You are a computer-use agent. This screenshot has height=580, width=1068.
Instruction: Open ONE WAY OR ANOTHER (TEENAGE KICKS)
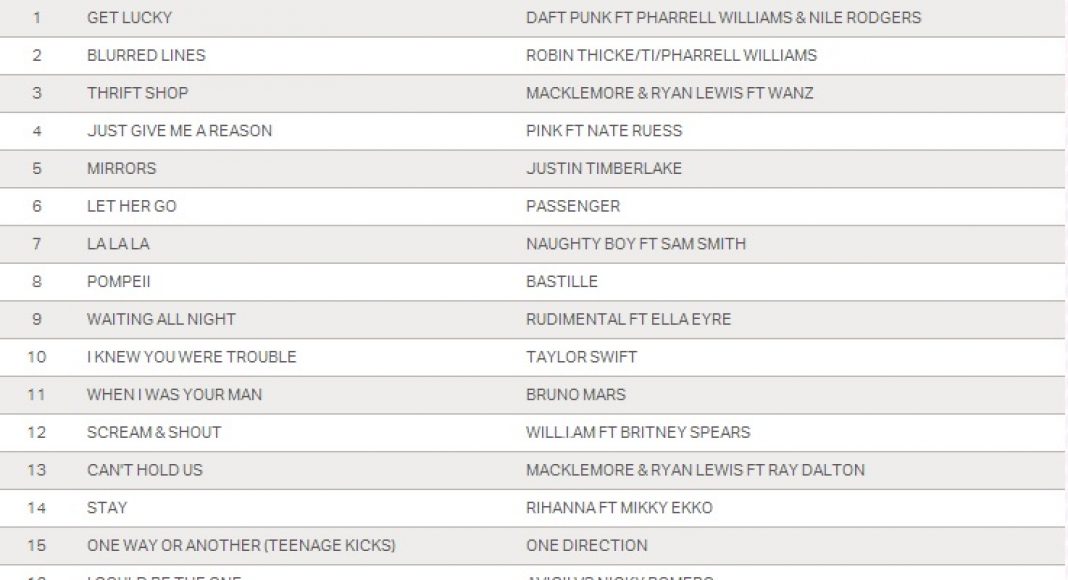pyautogui.click(x=241, y=545)
